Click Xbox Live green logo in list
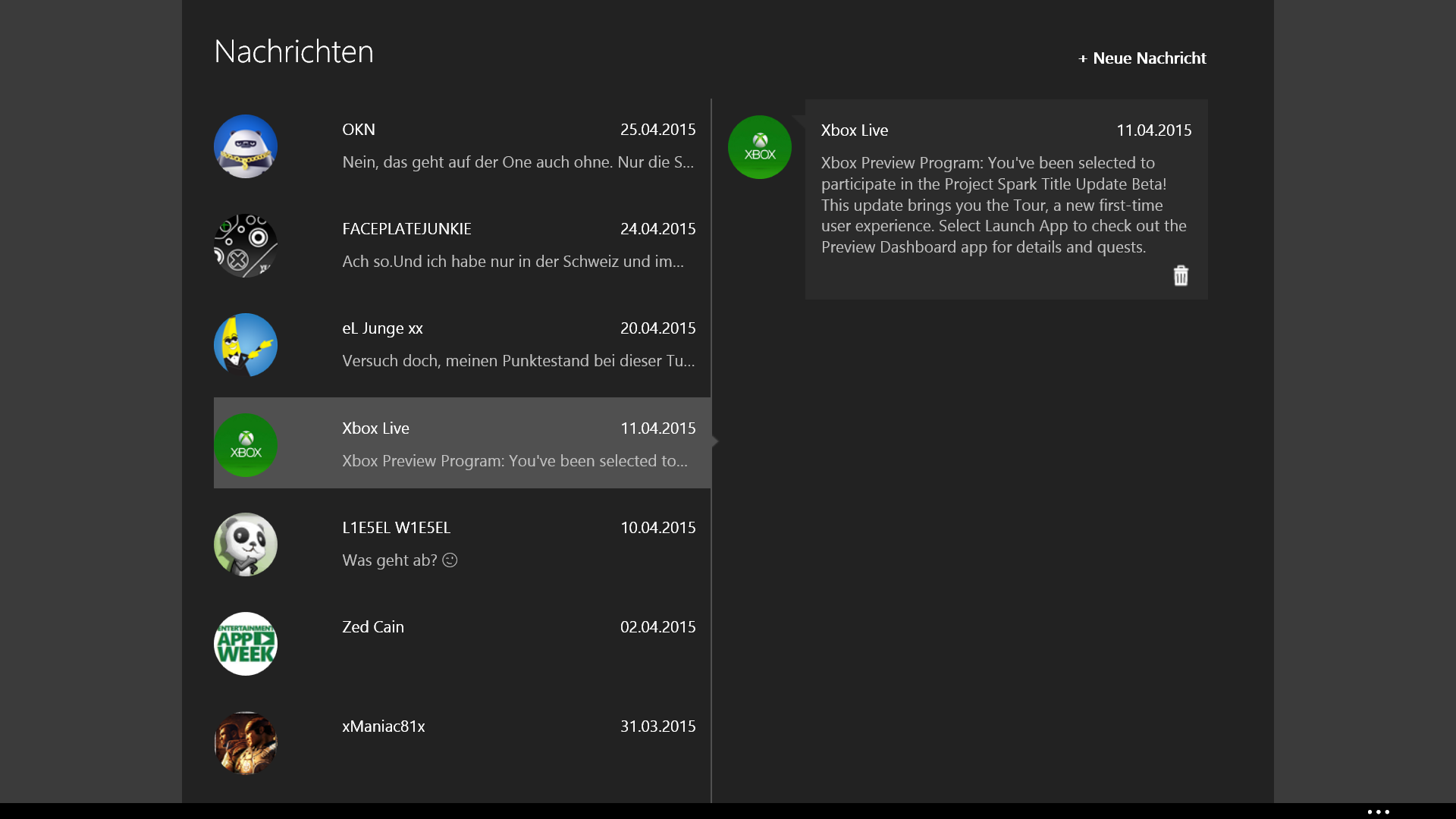This screenshot has height=819, width=1456. point(245,445)
